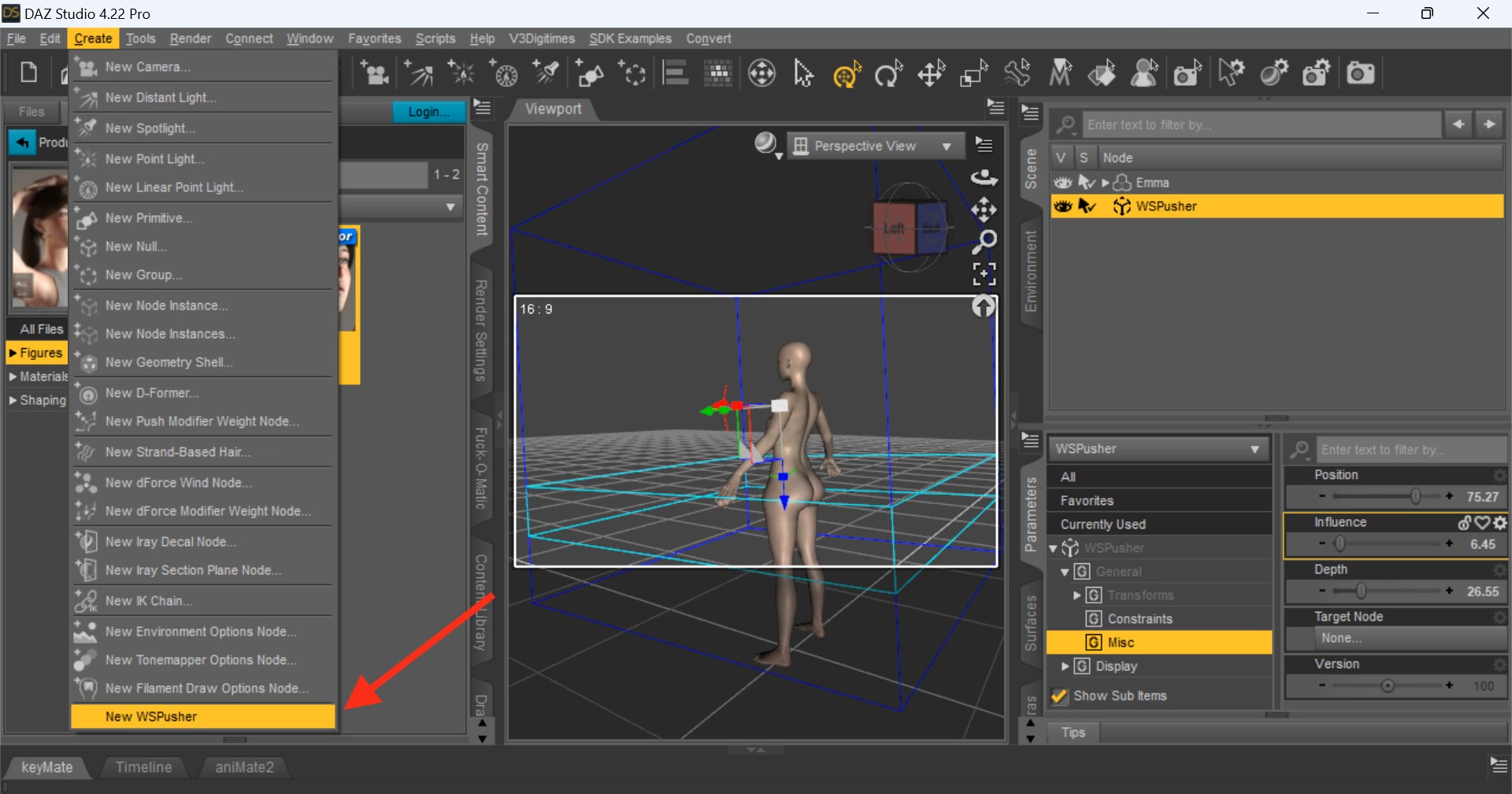Click the Depth slider handle
This screenshot has height=794, width=1512.
1361,591
